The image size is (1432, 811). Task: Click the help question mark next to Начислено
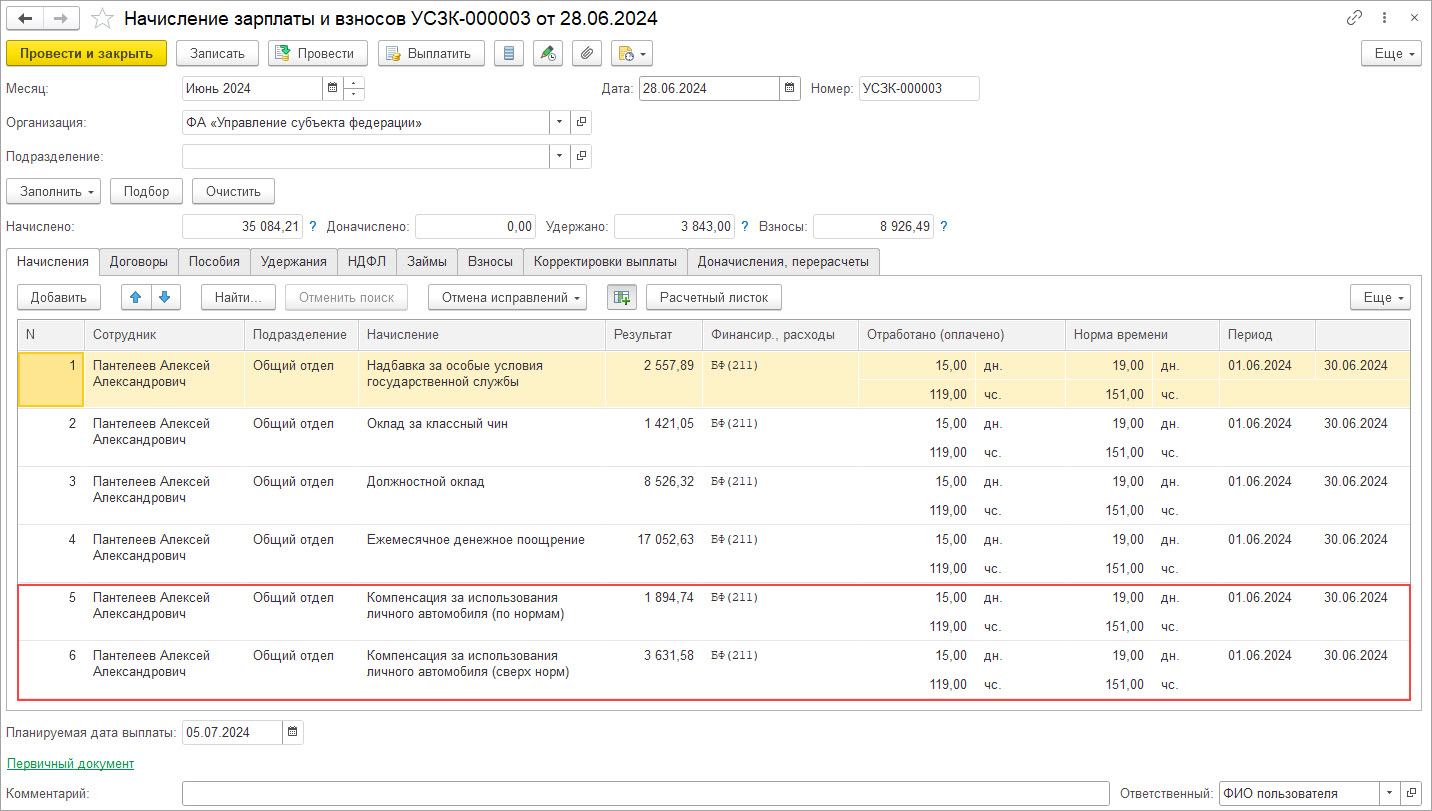pos(313,227)
